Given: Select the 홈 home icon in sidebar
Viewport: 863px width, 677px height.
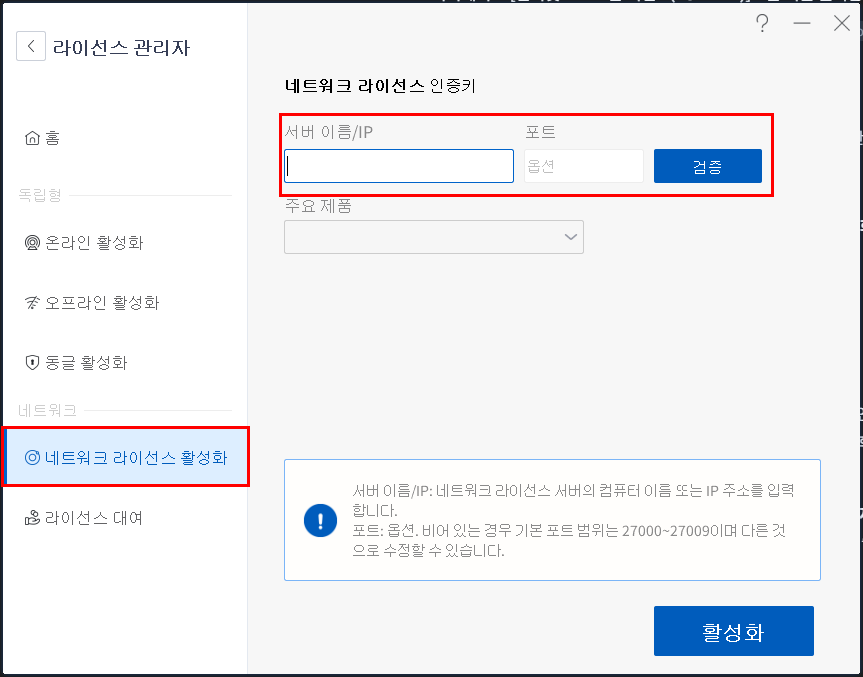Looking at the screenshot, I should coord(30,137).
